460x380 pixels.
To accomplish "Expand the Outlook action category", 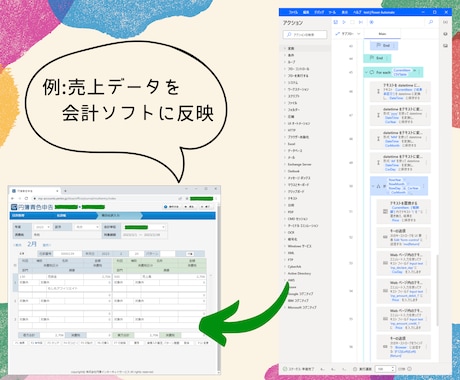I will pos(285,171).
